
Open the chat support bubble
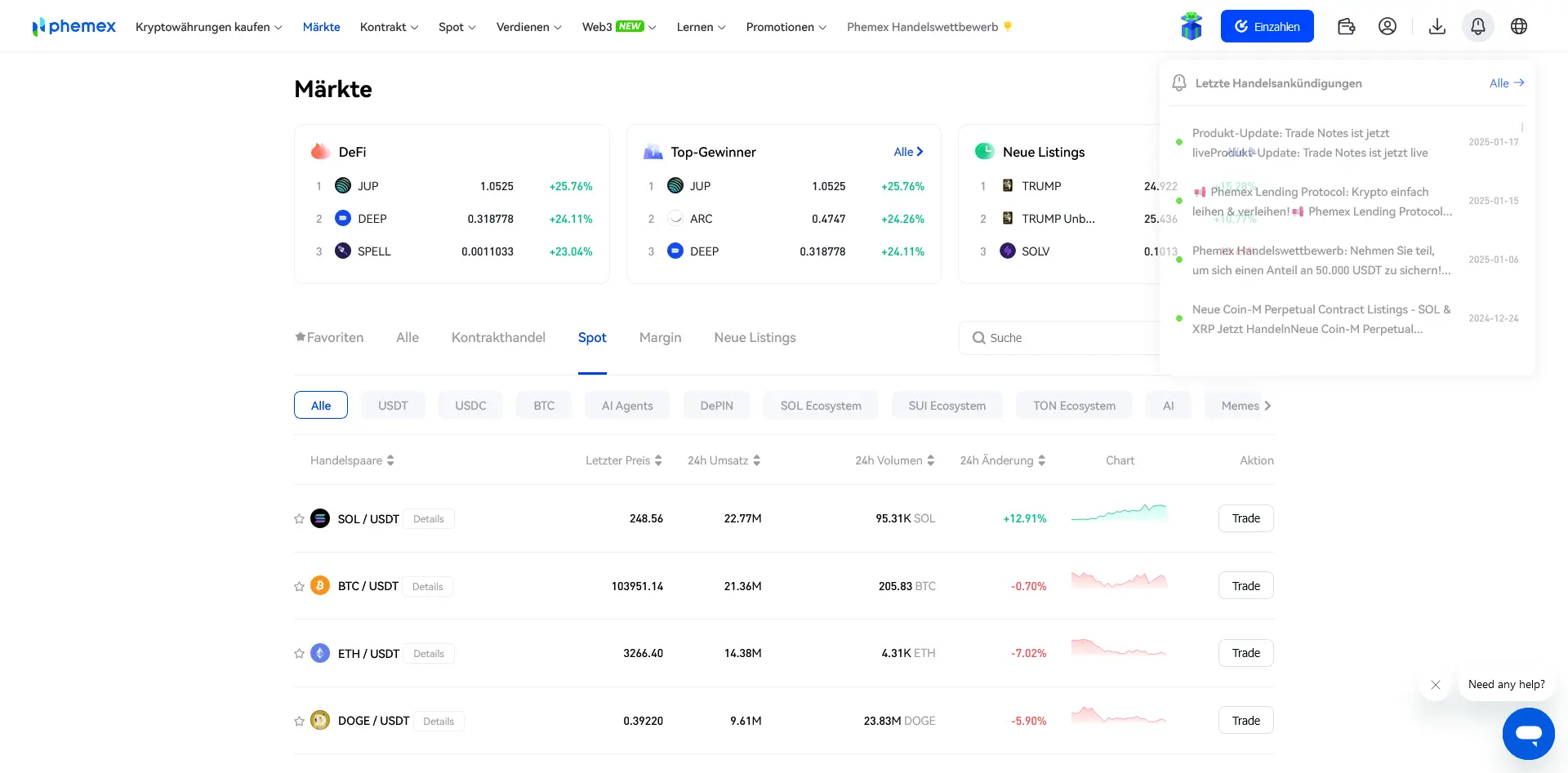click(x=1529, y=734)
